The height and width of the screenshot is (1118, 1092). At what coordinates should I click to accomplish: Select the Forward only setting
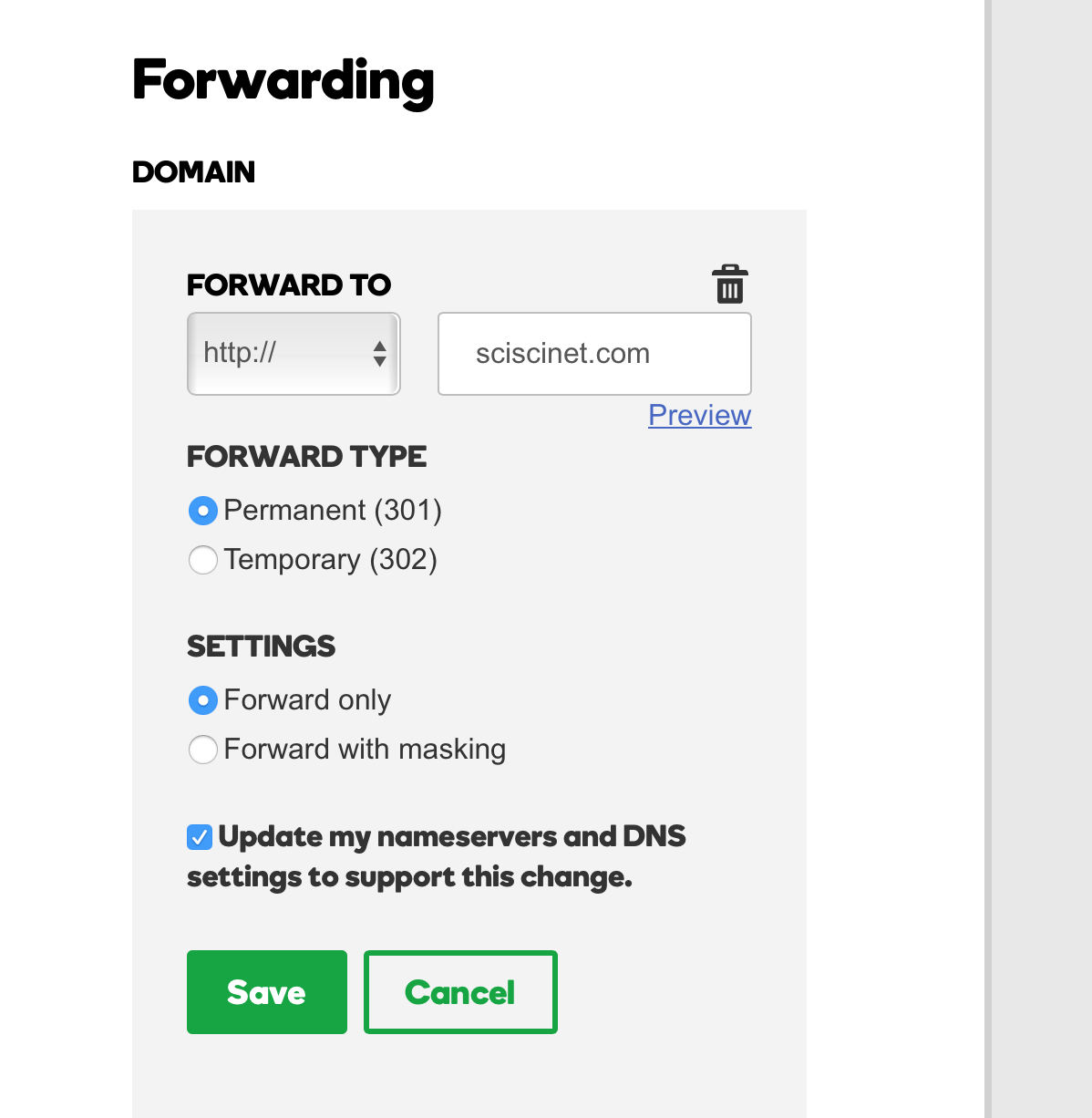[x=202, y=700]
